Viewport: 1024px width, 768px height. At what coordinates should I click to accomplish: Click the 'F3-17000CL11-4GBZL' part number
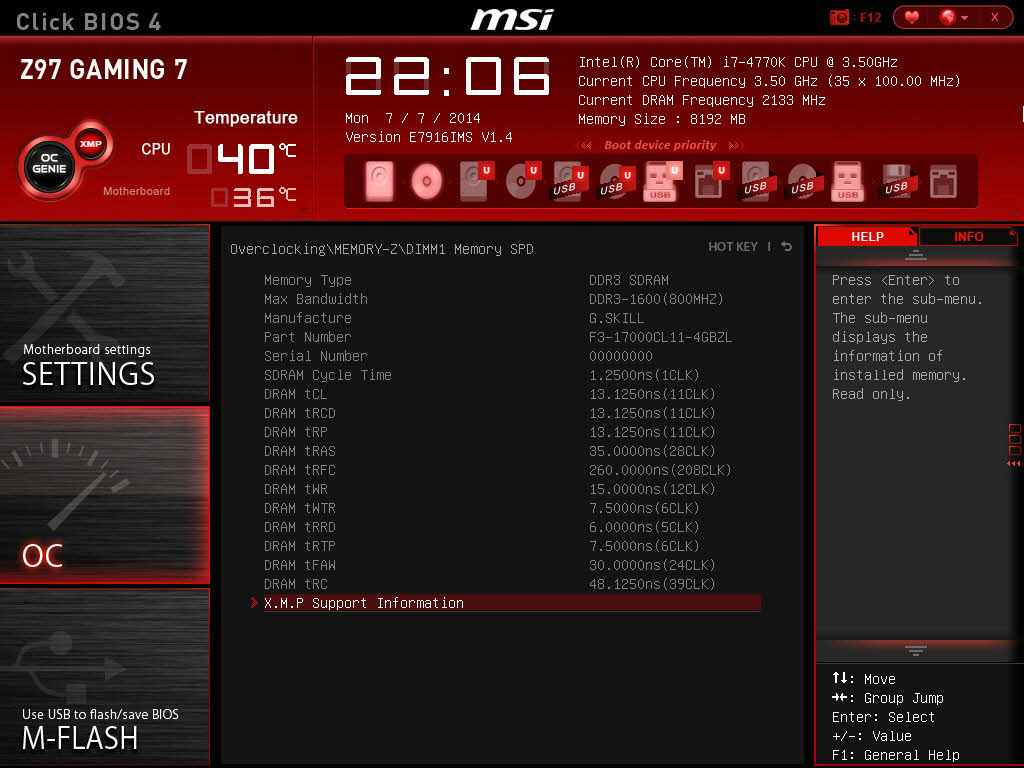point(660,337)
